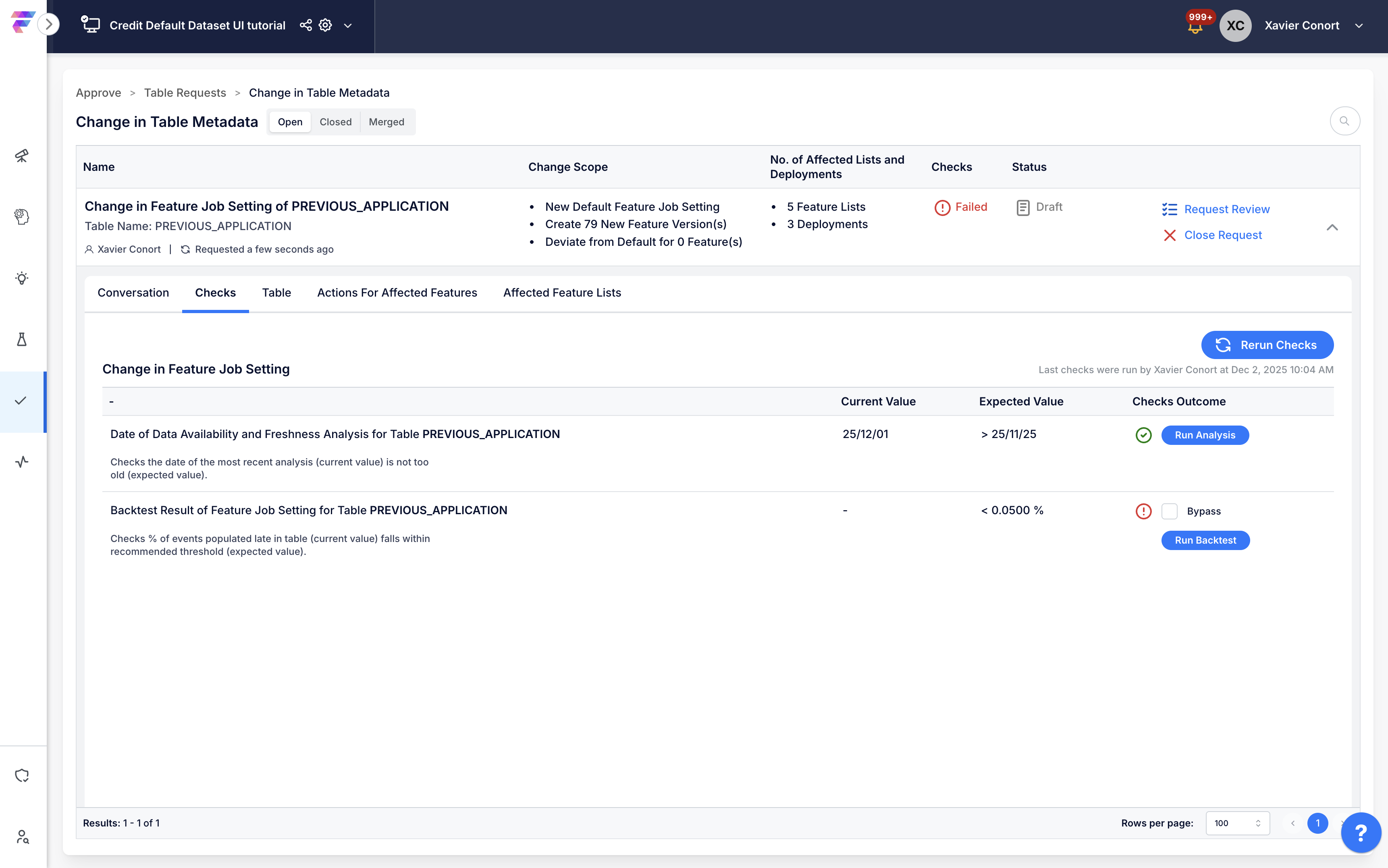
Task: Collapse the request row with the chevron
Action: click(x=1332, y=228)
